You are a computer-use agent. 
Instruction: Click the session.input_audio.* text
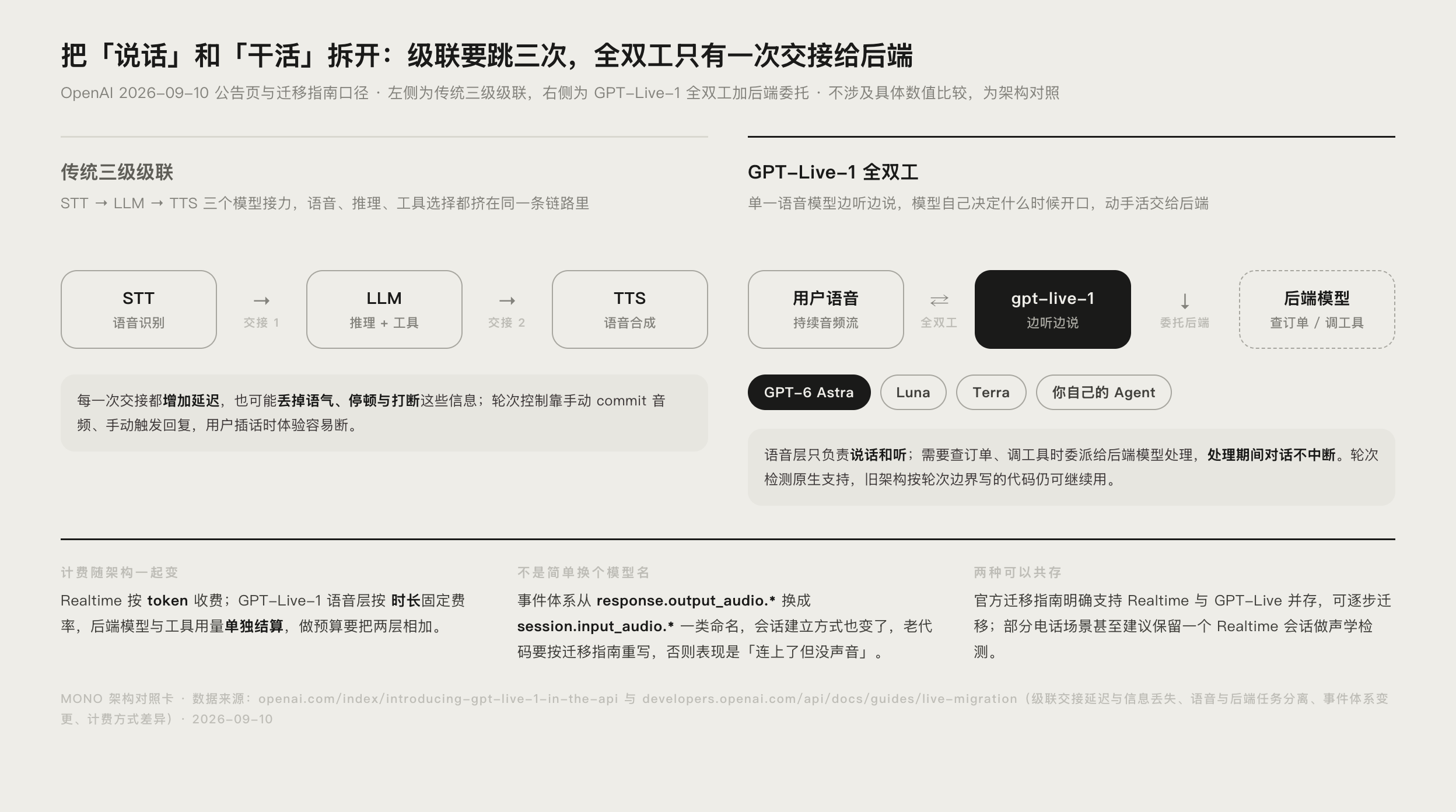596,626
